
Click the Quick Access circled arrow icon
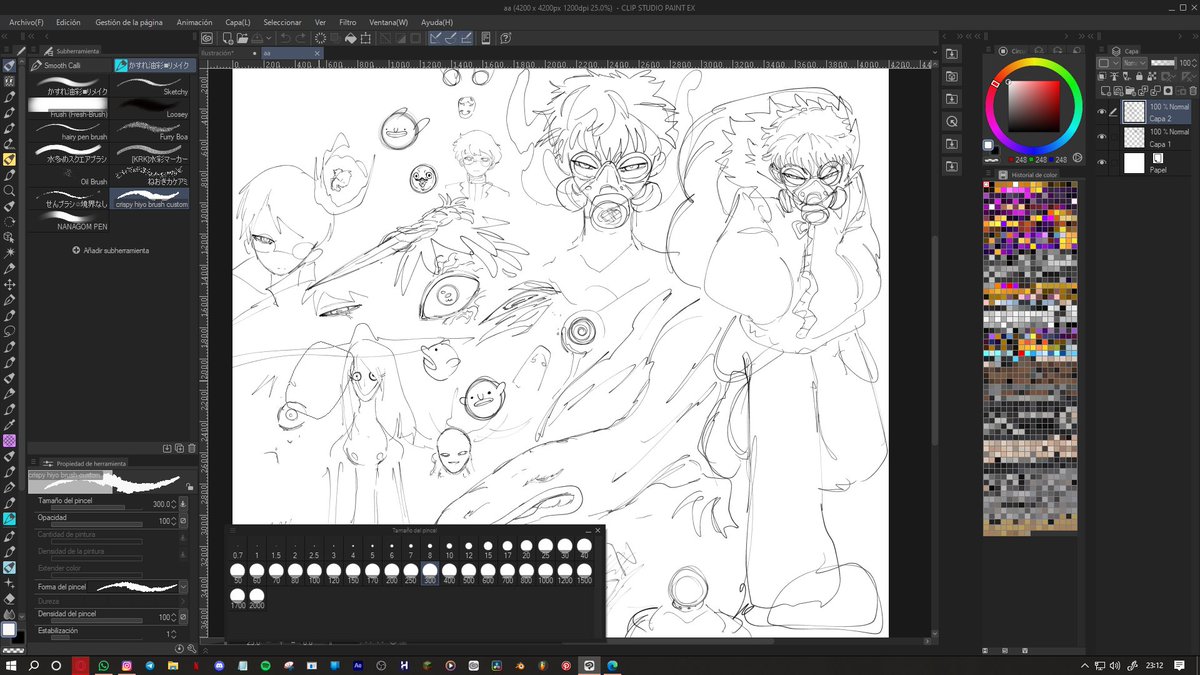(952, 122)
